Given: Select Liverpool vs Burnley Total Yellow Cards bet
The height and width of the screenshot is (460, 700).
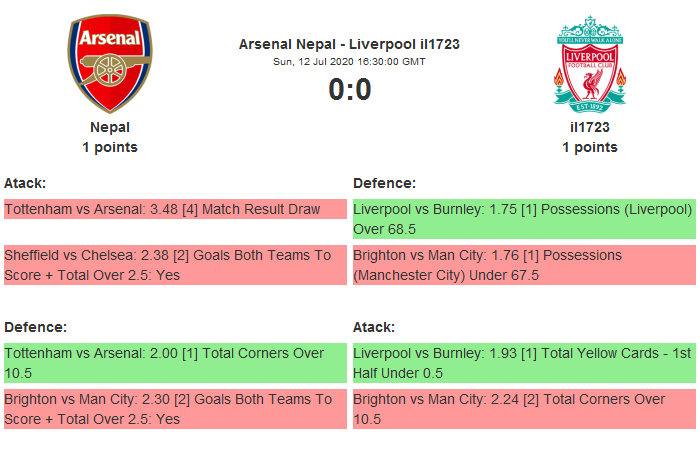Looking at the screenshot, I should [x=523, y=363].
